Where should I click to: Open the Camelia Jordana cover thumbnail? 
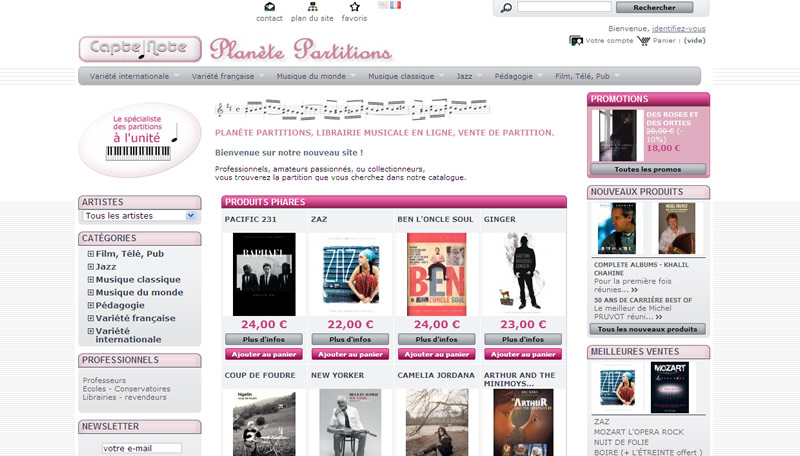(x=437, y=422)
